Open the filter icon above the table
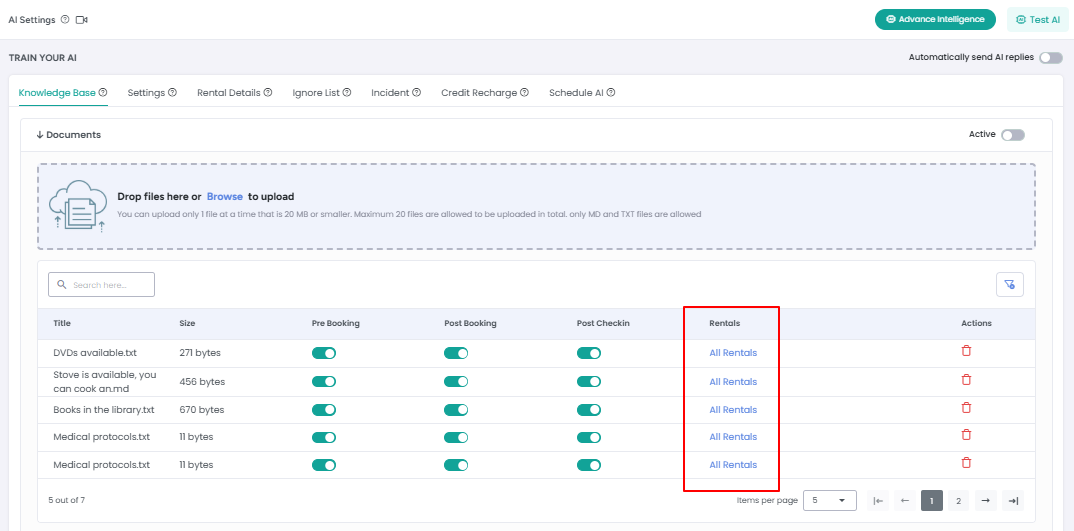This screenshot has width=1074, height=531. click(x=1010, y=284)
